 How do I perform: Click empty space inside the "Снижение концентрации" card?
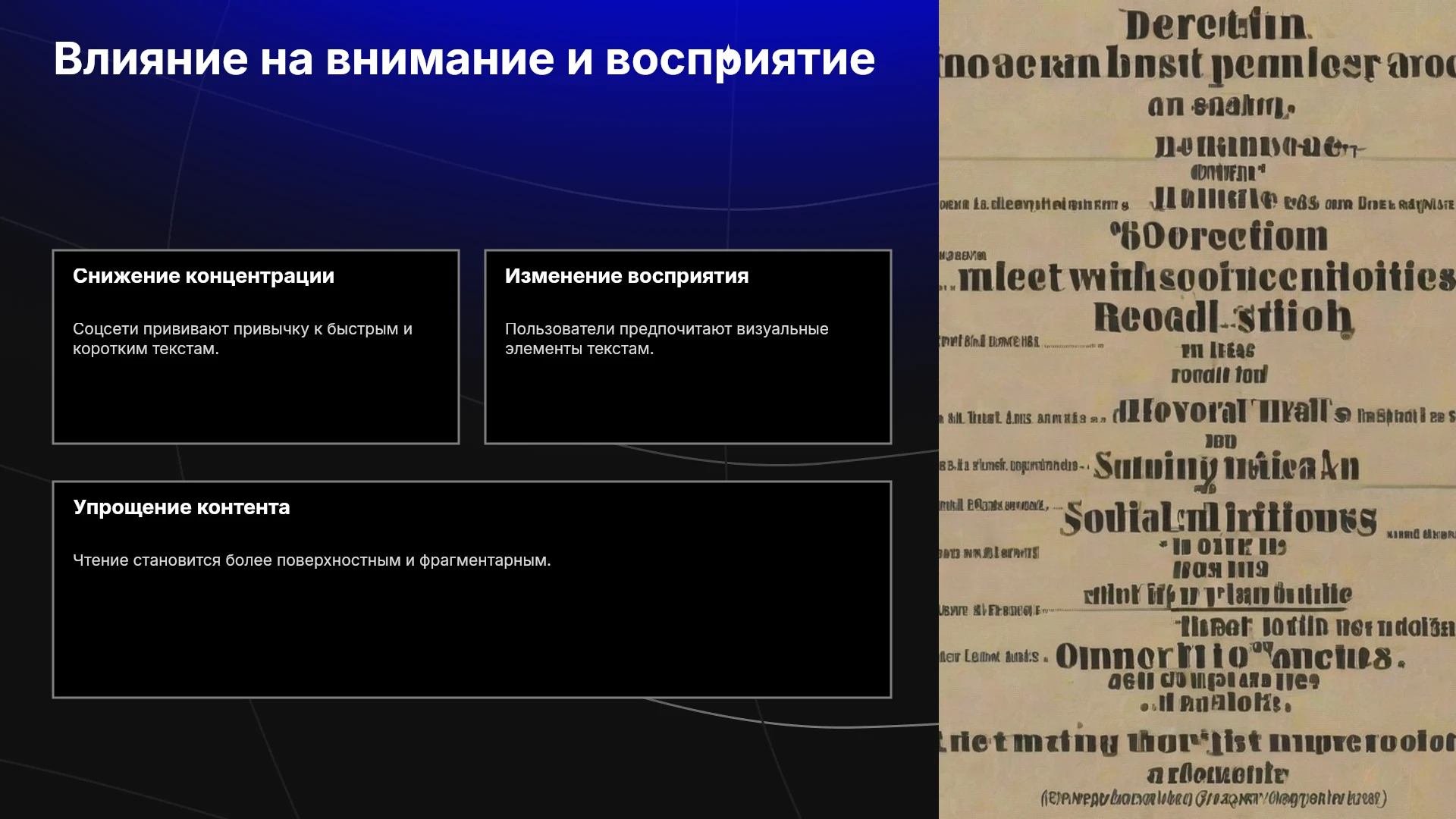coord(256,402)
